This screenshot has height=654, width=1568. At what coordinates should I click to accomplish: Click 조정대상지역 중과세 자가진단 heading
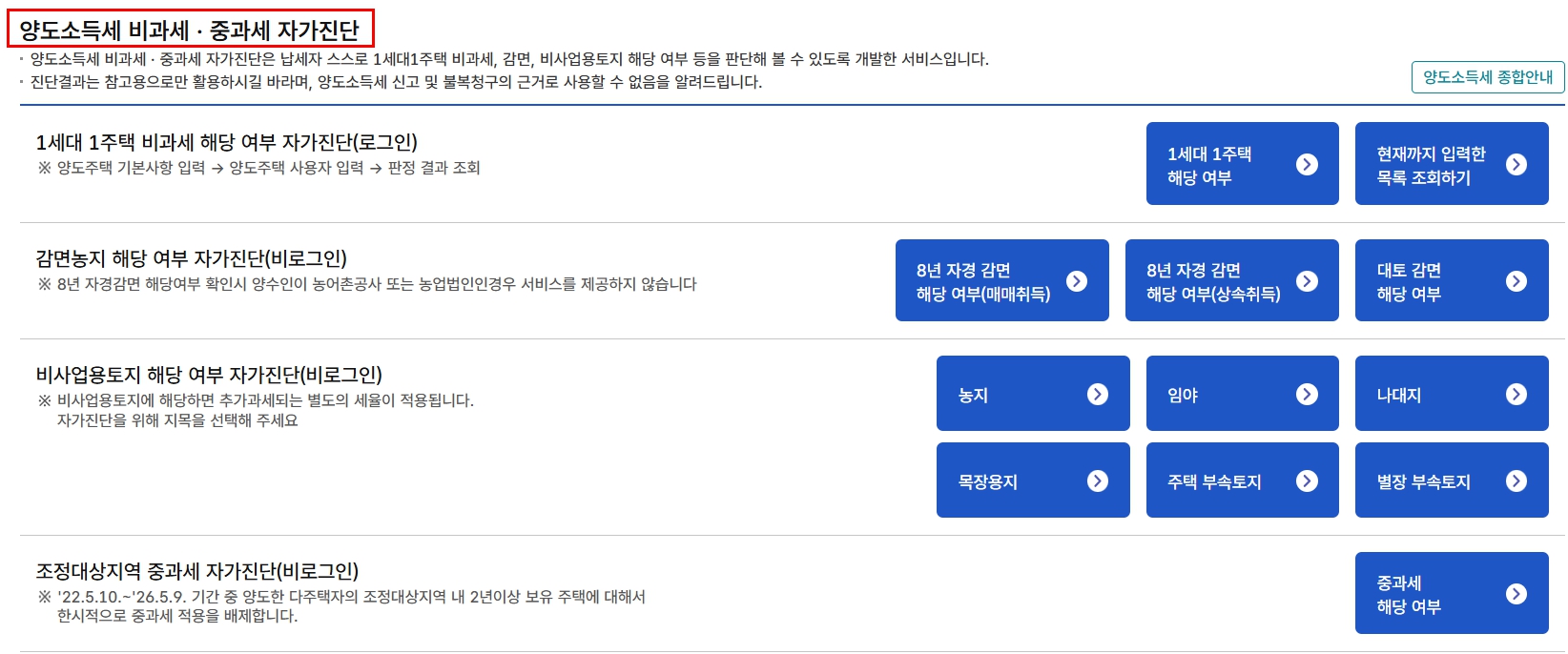point(197,571)
